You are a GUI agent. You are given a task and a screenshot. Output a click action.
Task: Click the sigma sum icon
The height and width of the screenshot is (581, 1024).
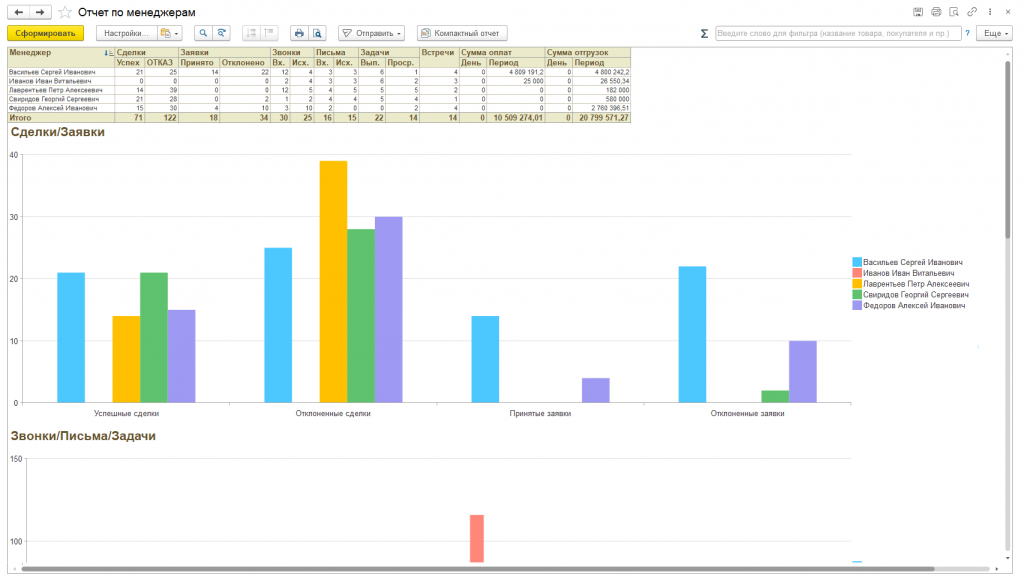pos(704,33)
